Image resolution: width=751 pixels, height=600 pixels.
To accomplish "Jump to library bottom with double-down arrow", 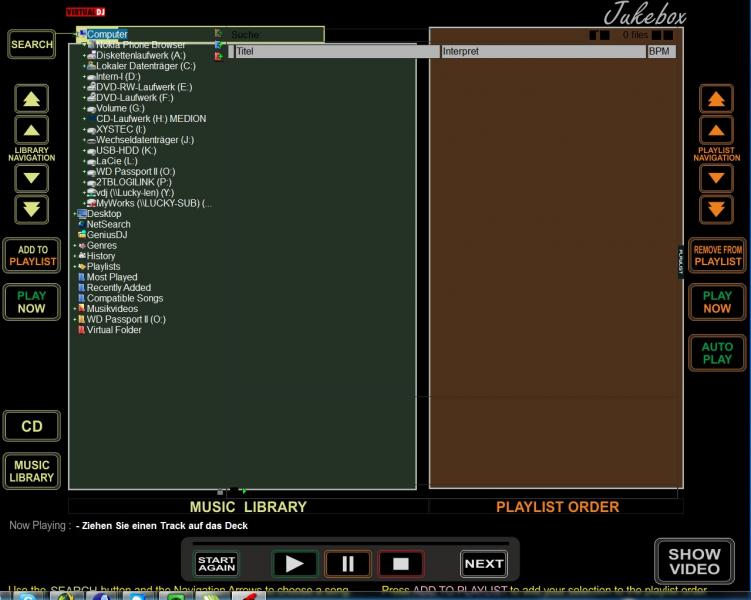I will tap(32, 209).
